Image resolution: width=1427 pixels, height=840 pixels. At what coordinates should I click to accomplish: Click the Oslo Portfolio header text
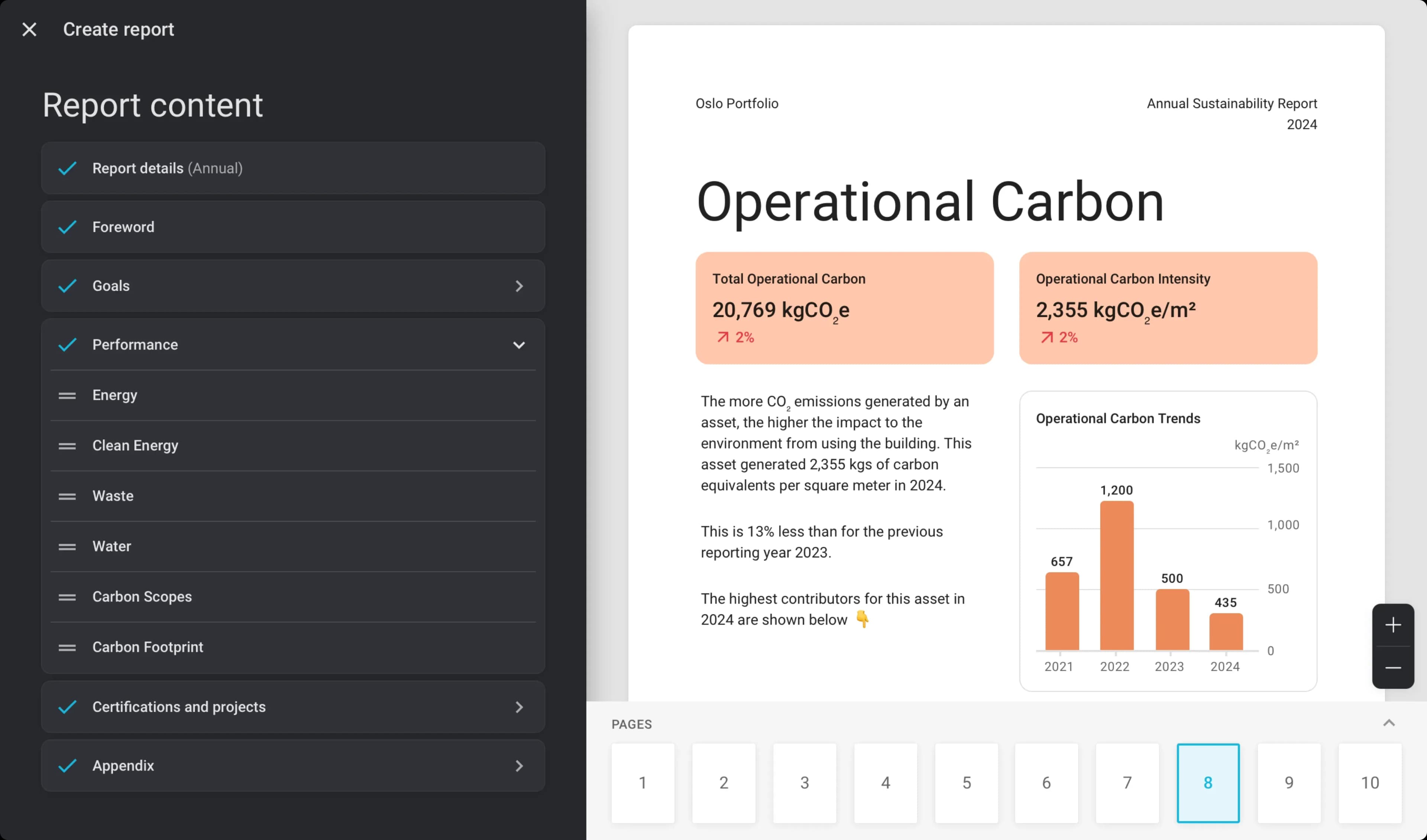tap(737, 104)
